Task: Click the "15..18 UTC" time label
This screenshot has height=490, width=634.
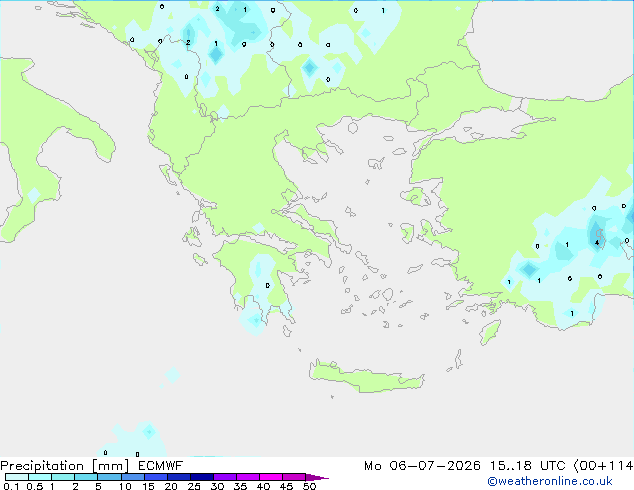Action: [x=528, y=466]
